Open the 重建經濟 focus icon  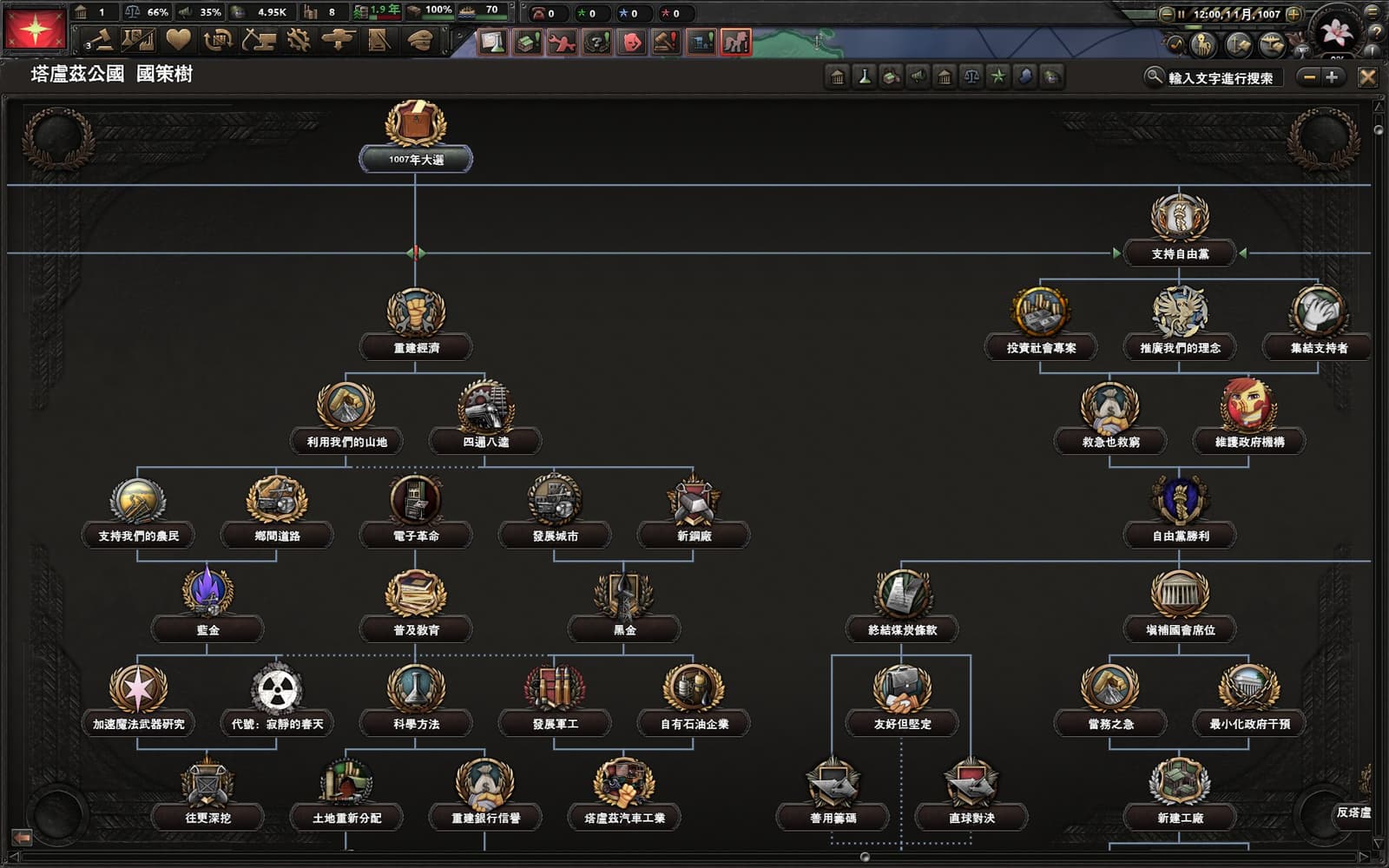click(x=416, y=312)
